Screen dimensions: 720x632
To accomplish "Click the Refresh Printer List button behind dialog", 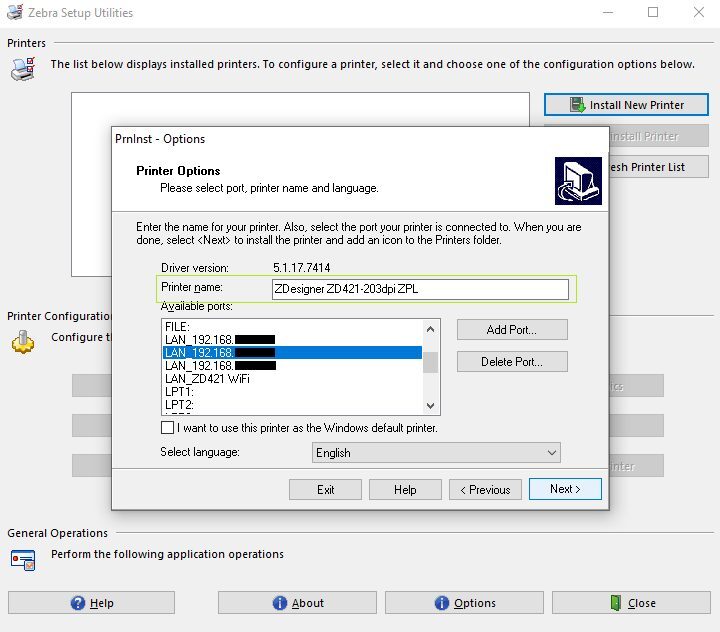I will pyautogui.click(x=659, y=167).
